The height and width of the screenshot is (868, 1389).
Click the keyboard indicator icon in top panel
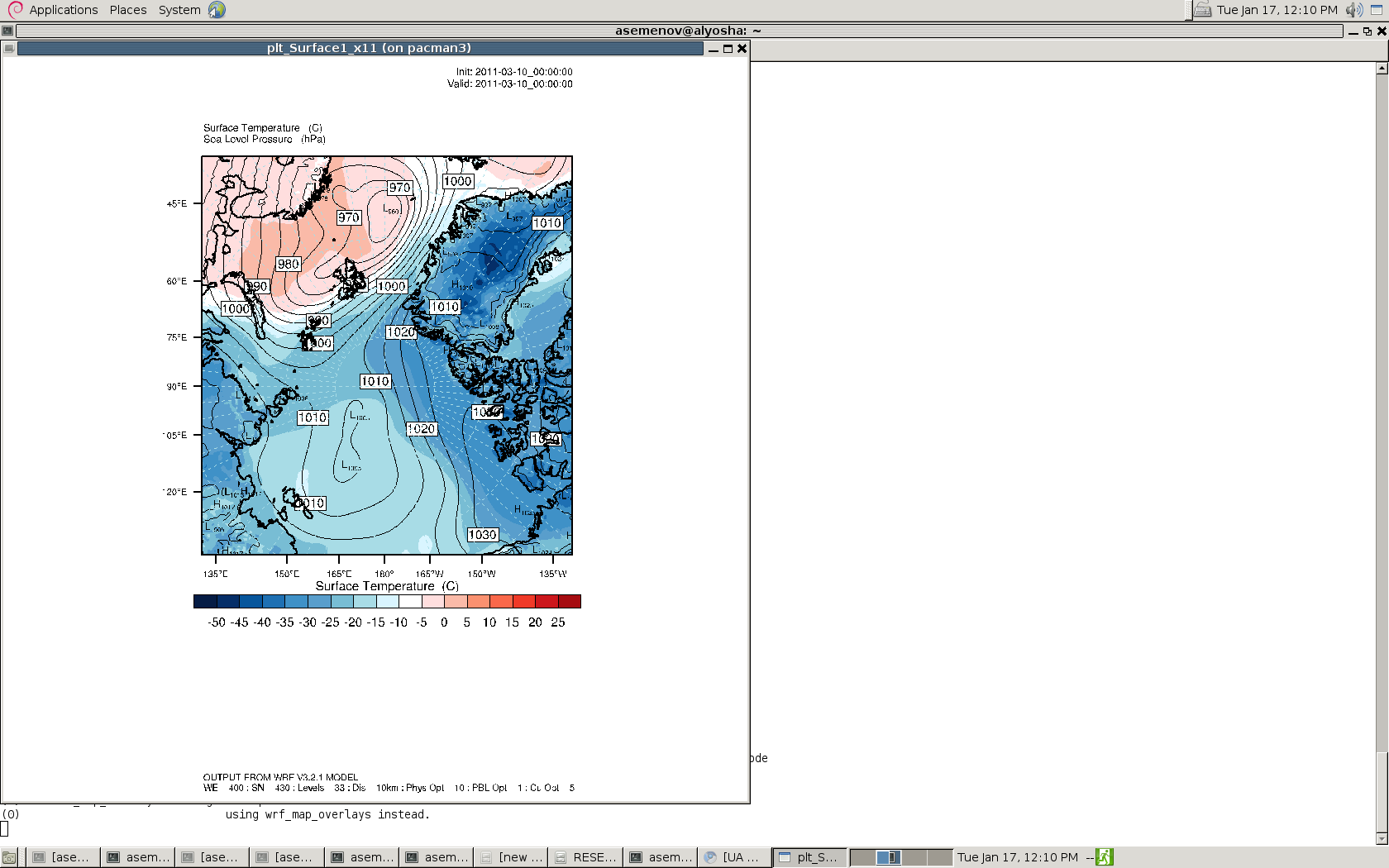(x=1203, y=10)
